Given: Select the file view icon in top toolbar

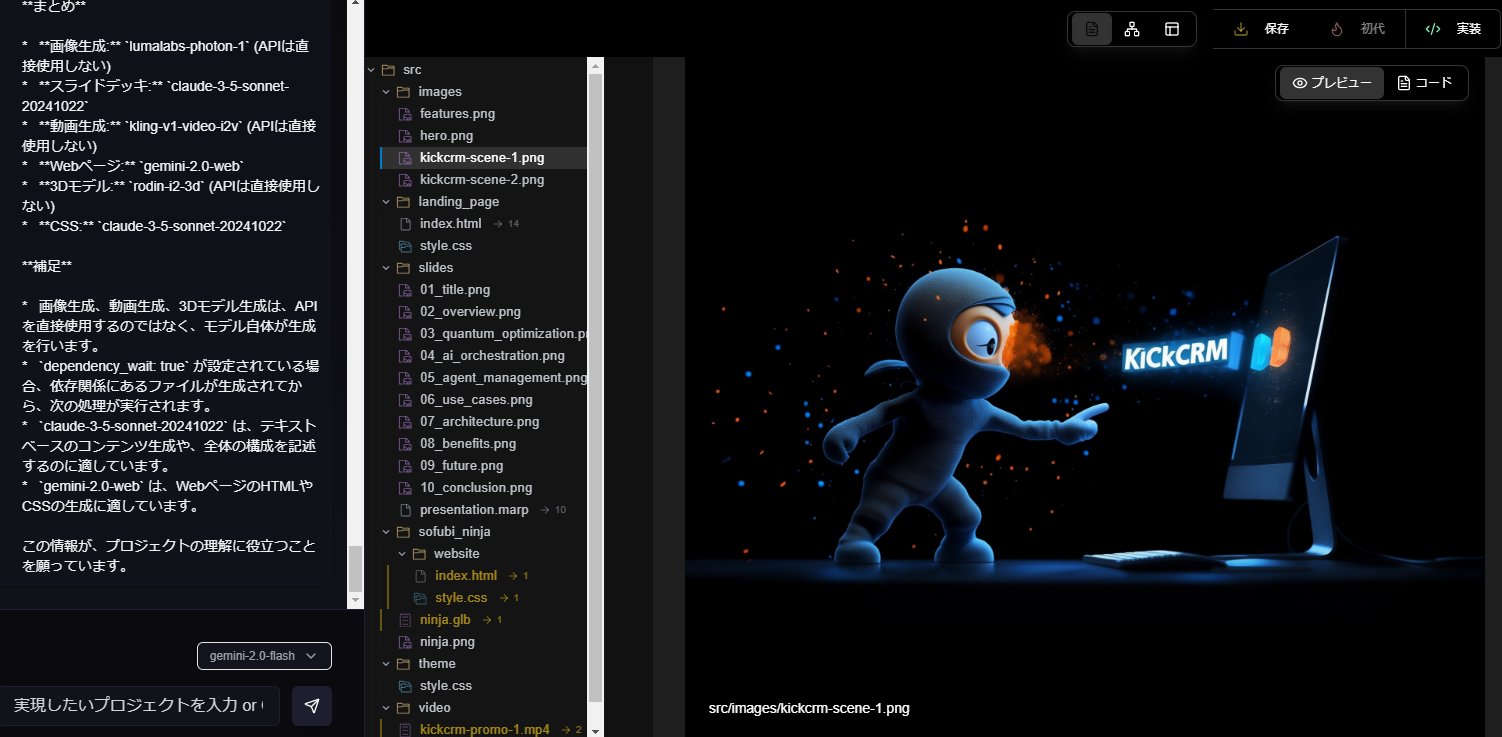Looking at the screenshot, I should pos(1092,29).
